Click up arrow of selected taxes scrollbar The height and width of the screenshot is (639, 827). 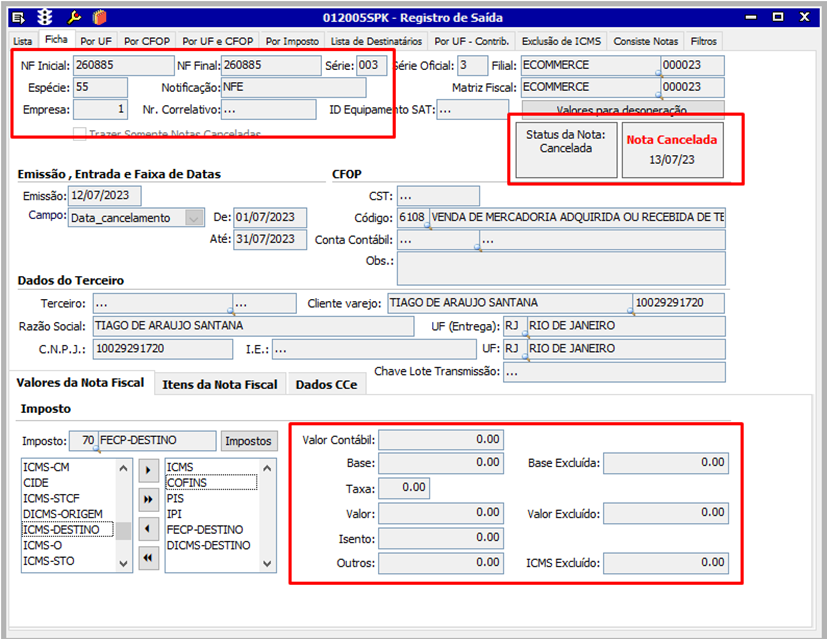[x=267, y=468]
